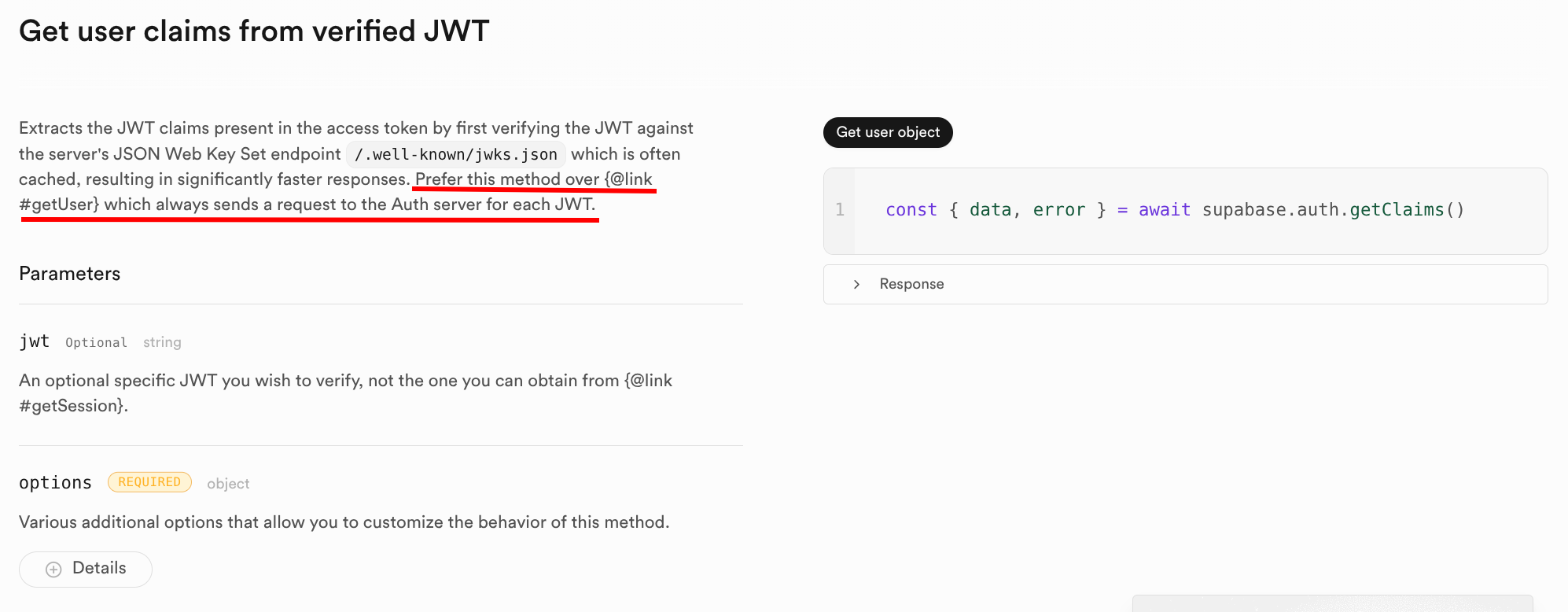The image size is (1568, 612).
Task: Click the underlined #getUser reference text
Action: [x=60, y=205]
